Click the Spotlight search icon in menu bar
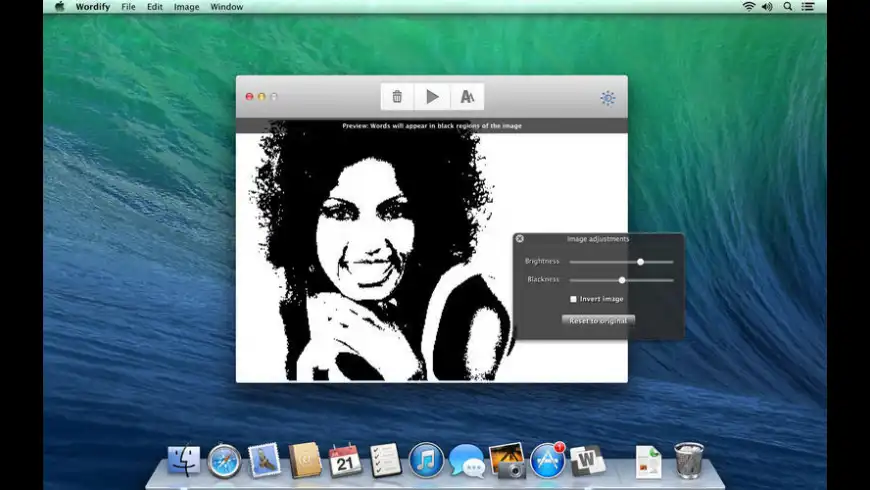This screenshot has width=870, height=490. tap(787, 7)
